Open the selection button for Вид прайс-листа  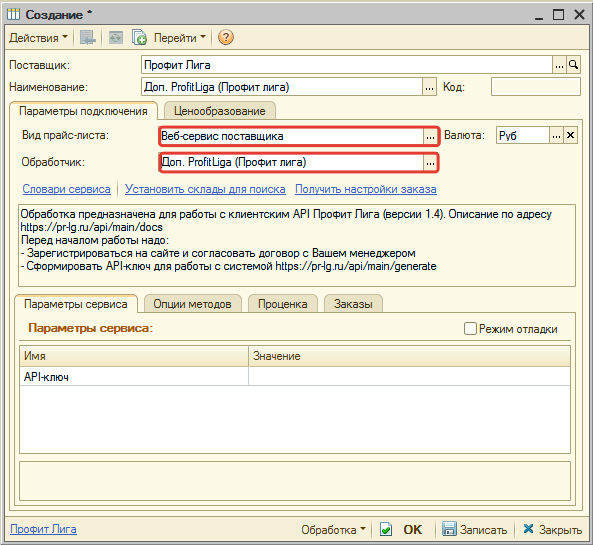[430, 137]
